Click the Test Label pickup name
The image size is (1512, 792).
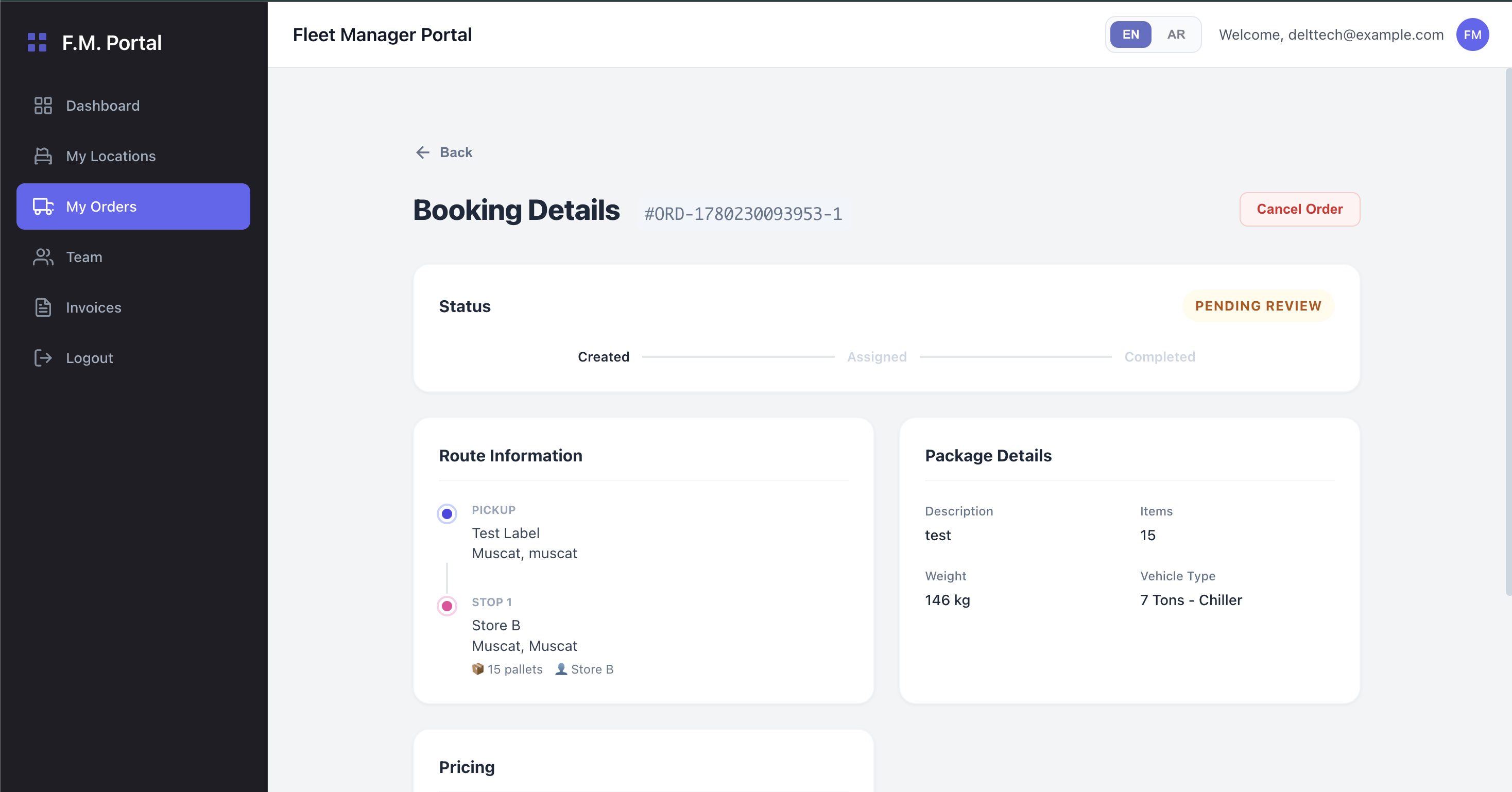click(505, 533)
